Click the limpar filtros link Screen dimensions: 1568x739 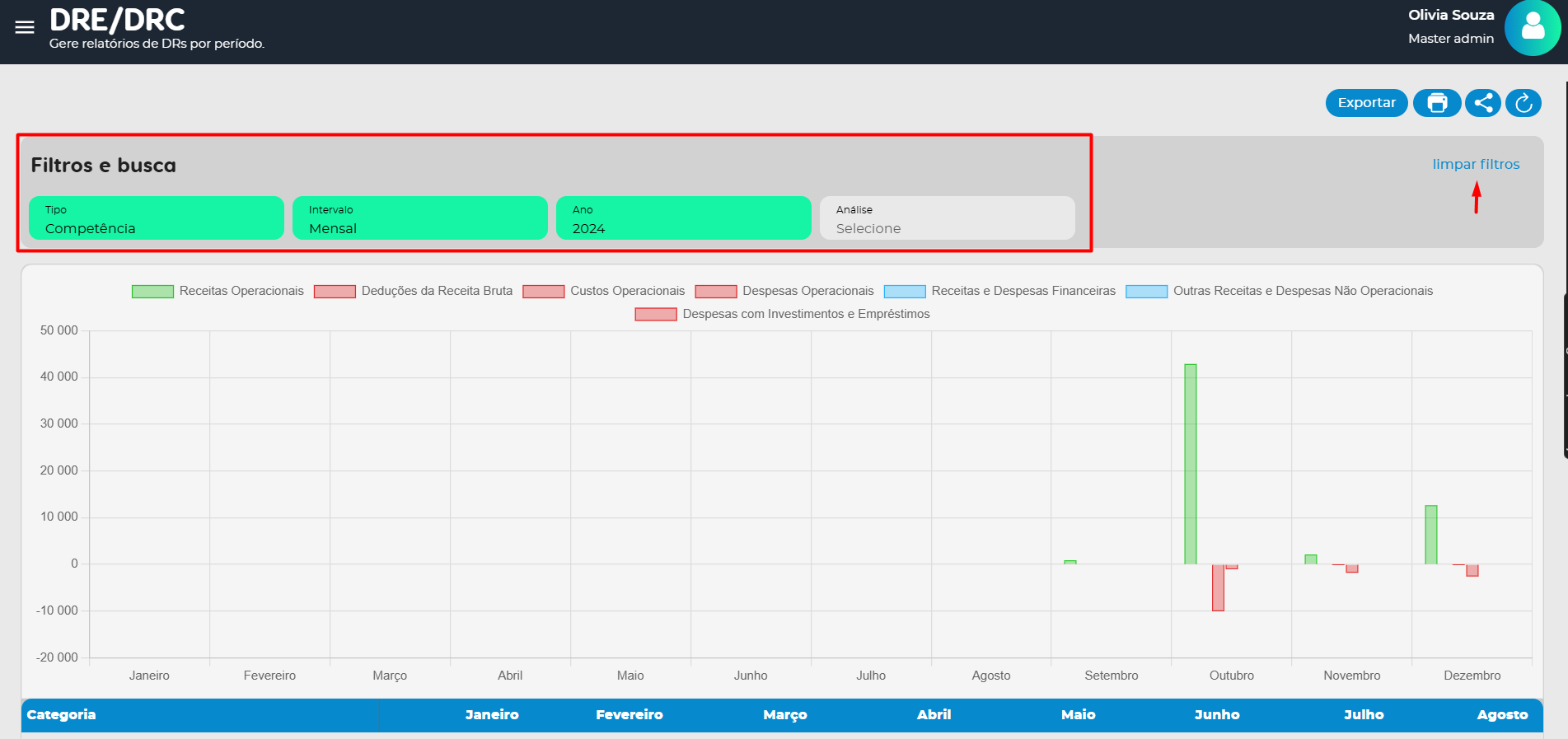[1476, 164]
